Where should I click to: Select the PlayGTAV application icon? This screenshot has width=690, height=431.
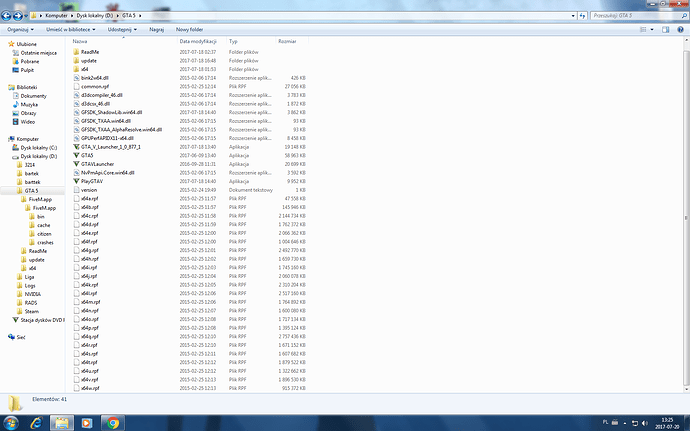coord(76,181)
